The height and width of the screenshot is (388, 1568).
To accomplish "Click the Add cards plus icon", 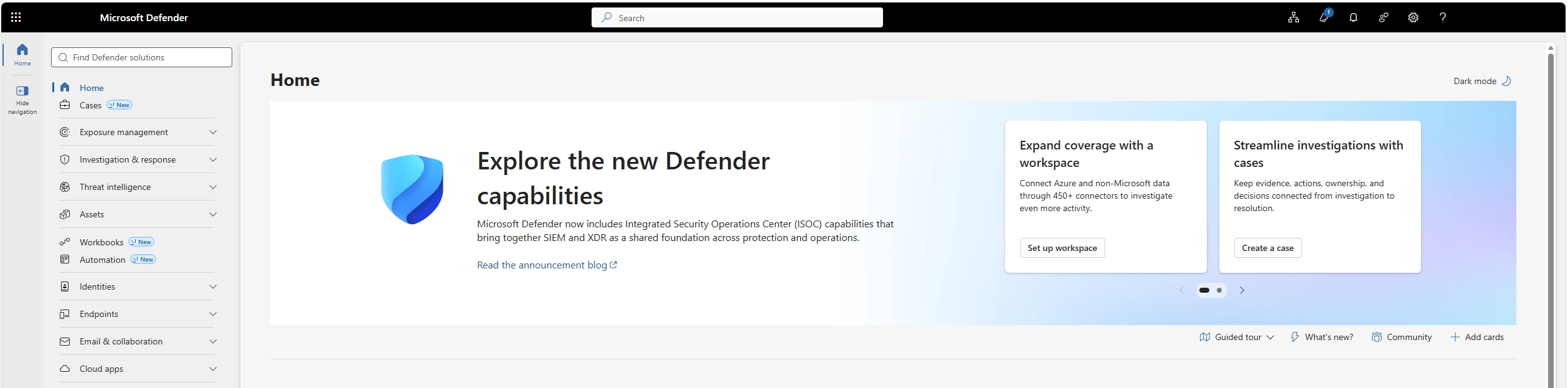I will pyautogui.click(x=1455, y=337).
